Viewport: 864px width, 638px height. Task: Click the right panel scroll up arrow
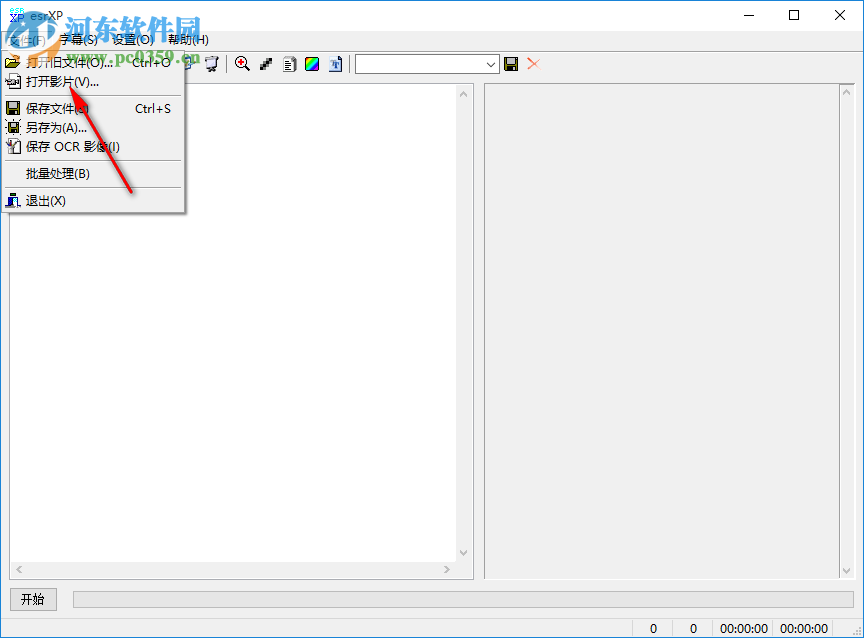pos(847,93)
